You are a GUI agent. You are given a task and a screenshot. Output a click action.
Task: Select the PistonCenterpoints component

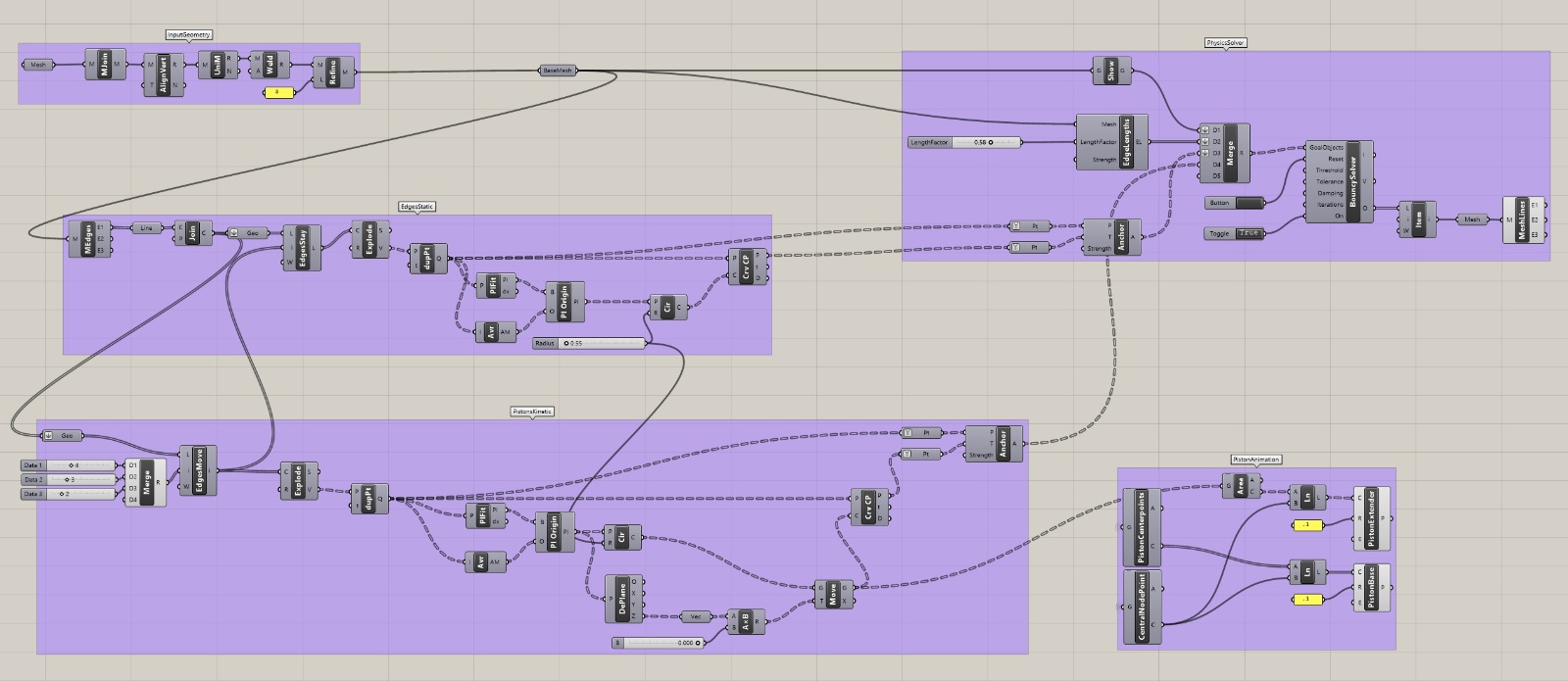point(1141,527)
